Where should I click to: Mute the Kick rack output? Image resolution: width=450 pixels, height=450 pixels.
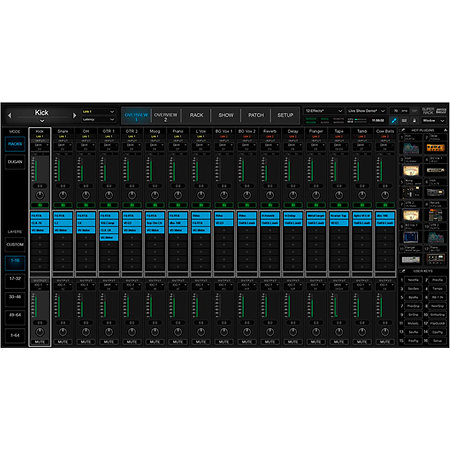40,342
